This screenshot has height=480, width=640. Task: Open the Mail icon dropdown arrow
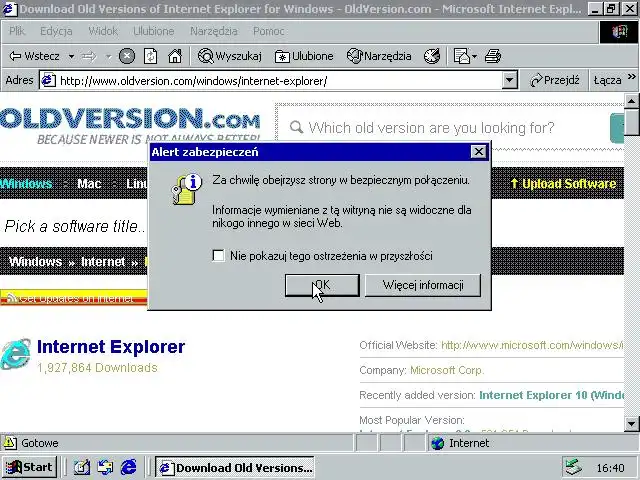(x=474, y=56)
